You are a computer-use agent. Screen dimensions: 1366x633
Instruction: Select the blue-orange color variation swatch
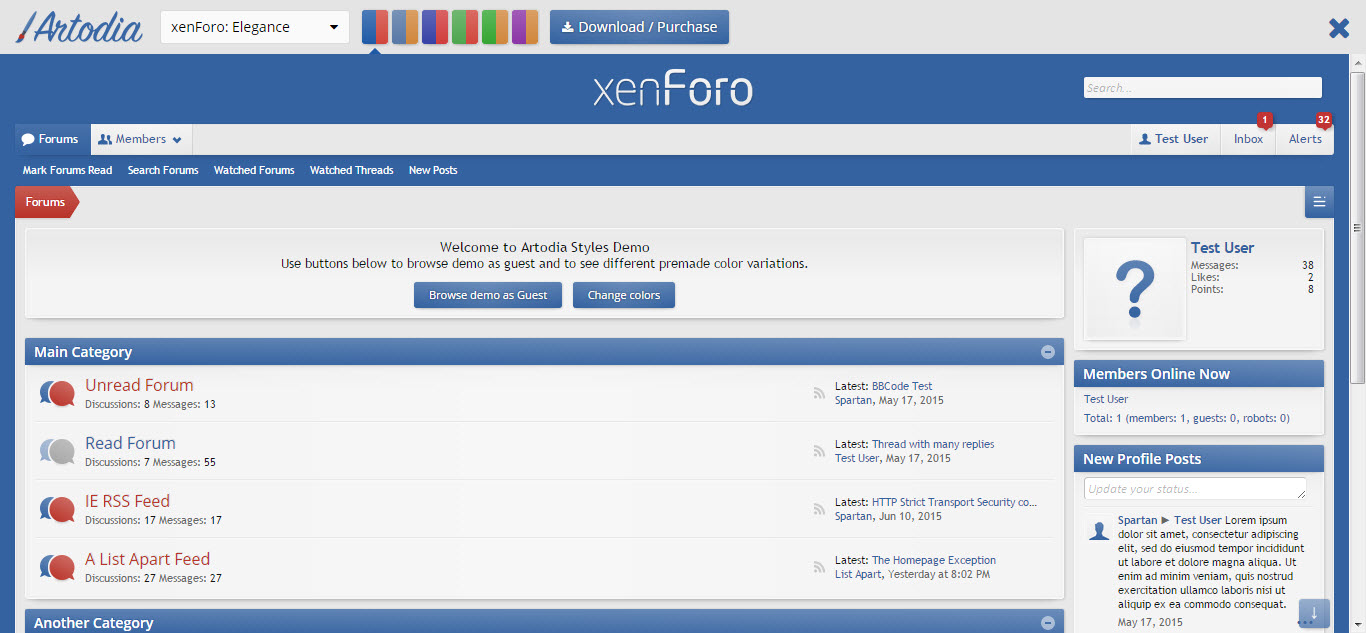(405, 27)
